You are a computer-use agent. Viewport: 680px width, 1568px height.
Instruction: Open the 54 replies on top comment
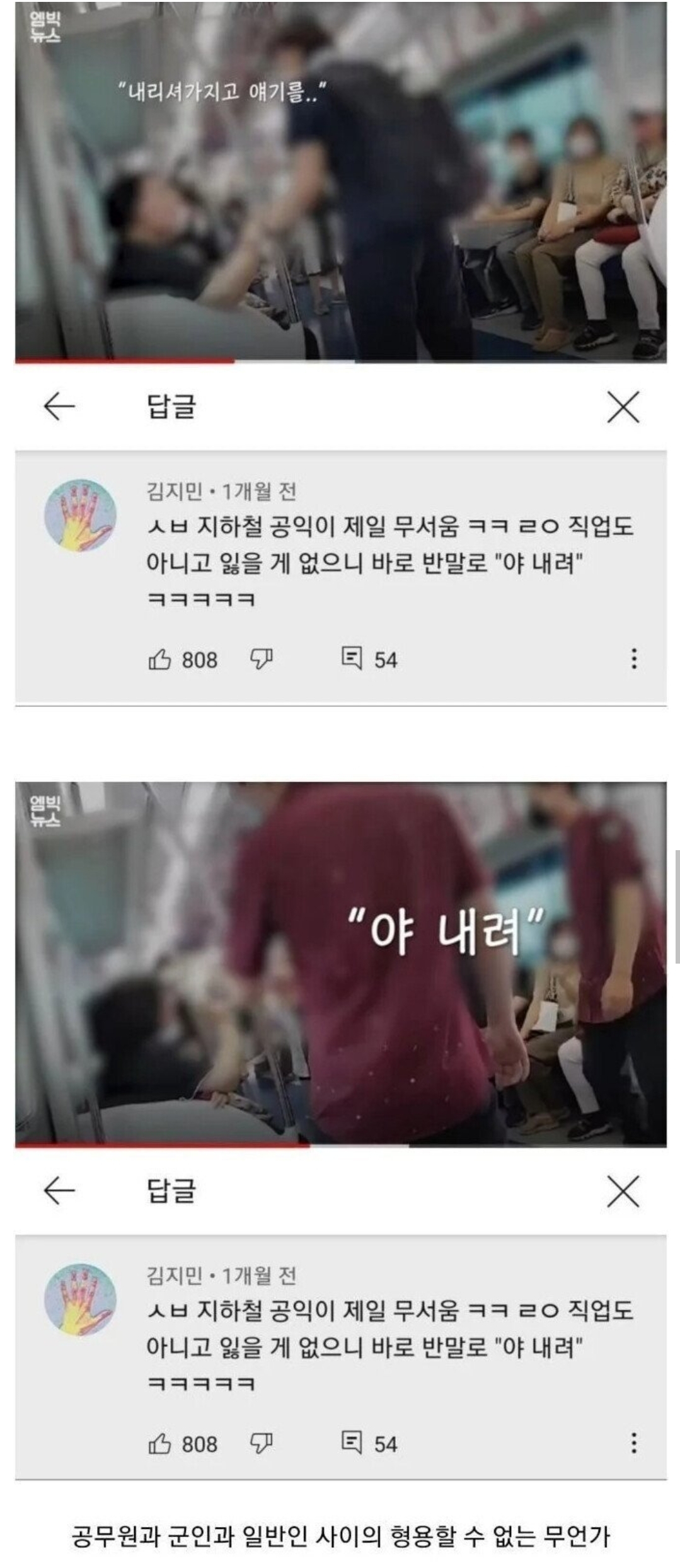pyautogui.click(x=369, y=659)
